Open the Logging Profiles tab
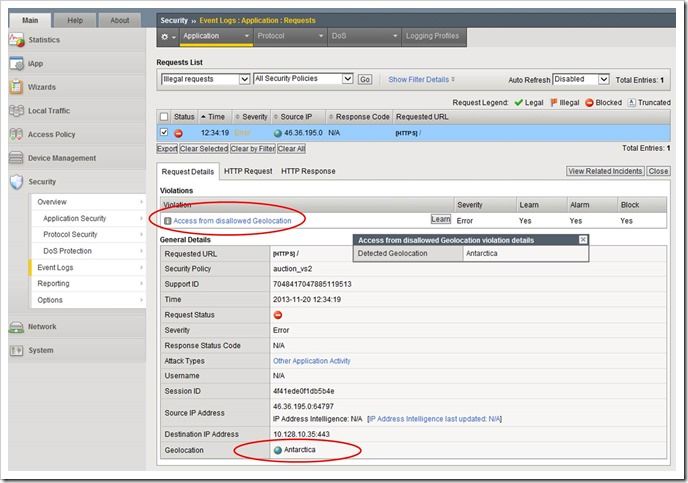Screen dimensions: 688x483 [432, 36]
